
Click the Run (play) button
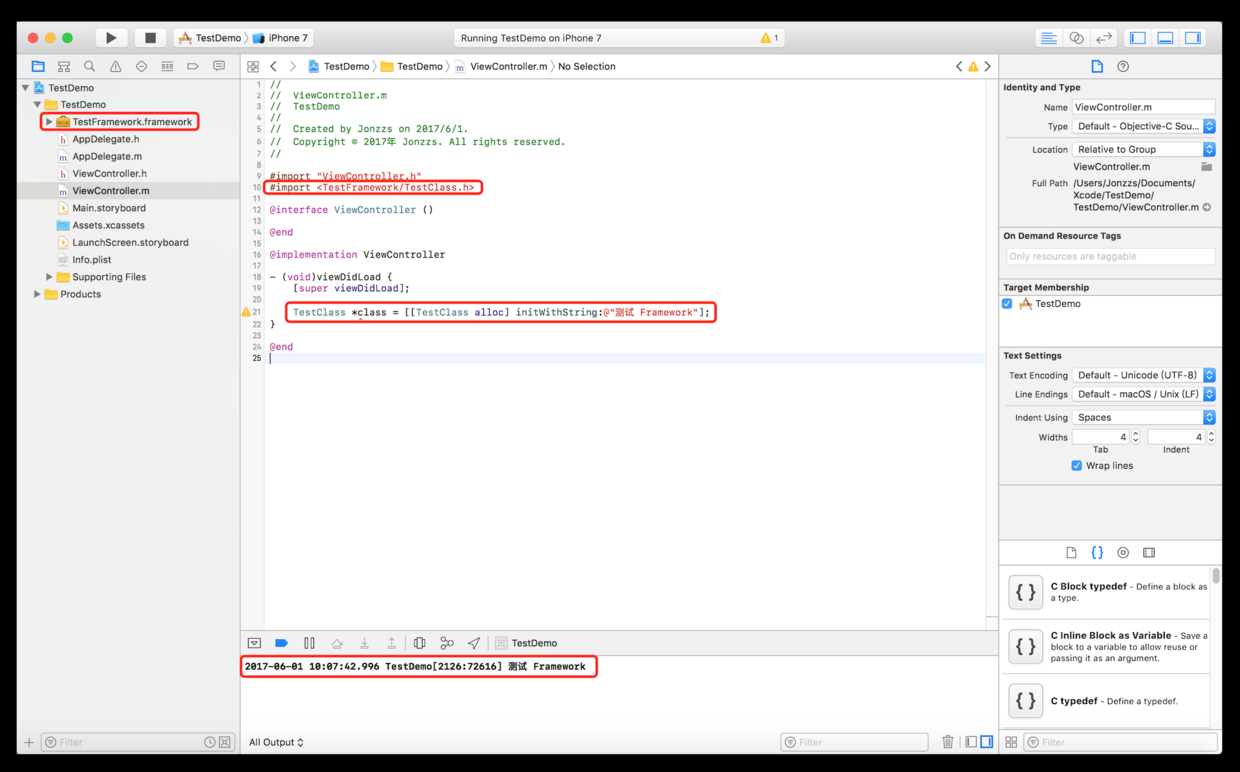[111, 38]
